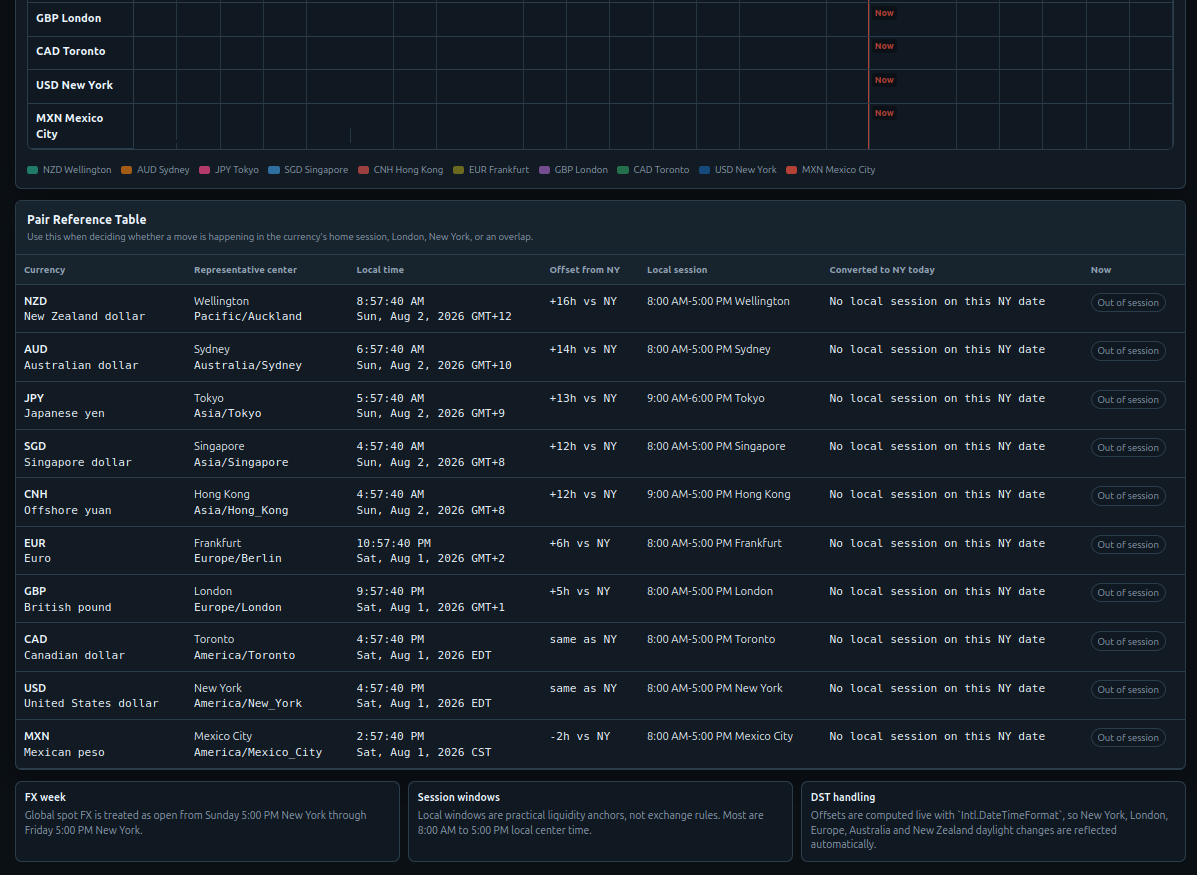Image resolution: width=1197 pixels, height=875 pixels.
Task: Click the Now marker in GBP London row
Action: pos(884,13)
